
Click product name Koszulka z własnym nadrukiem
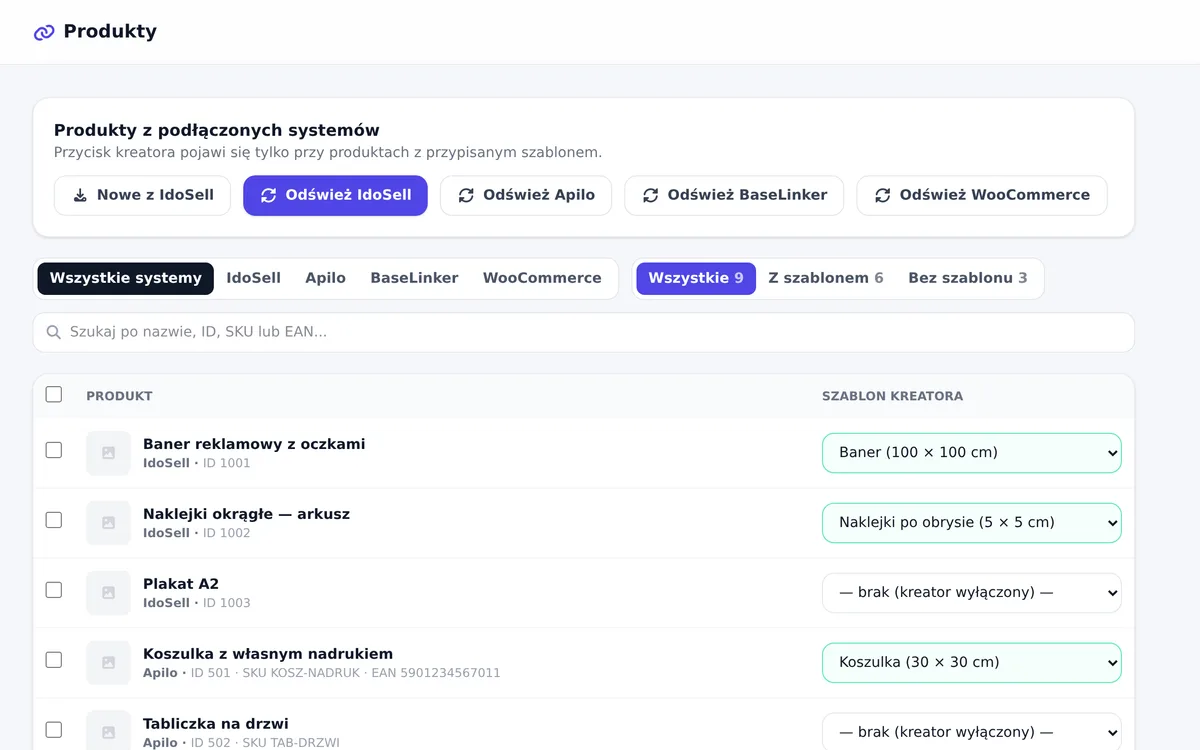pyautogui.click(x=268, y=654)
